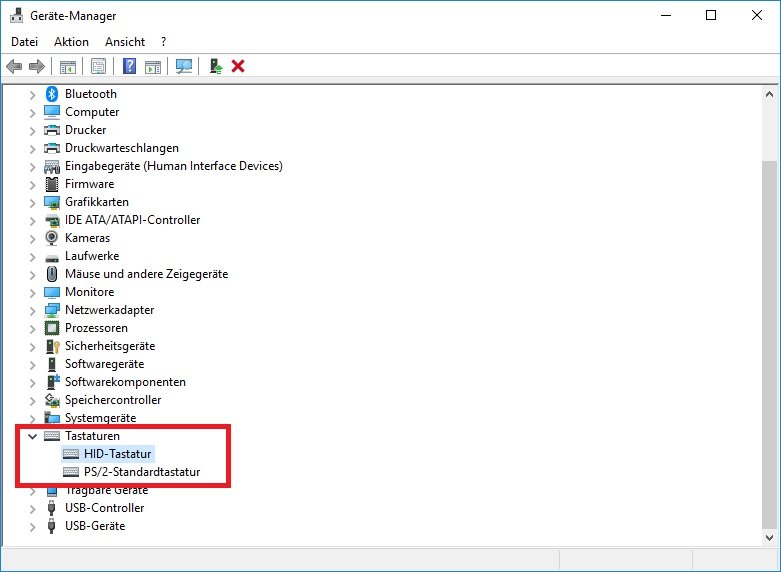Viewport: 781px width, 572px height.
Task: Select the PS/2-Standardtastatur device
Action: 142,472
